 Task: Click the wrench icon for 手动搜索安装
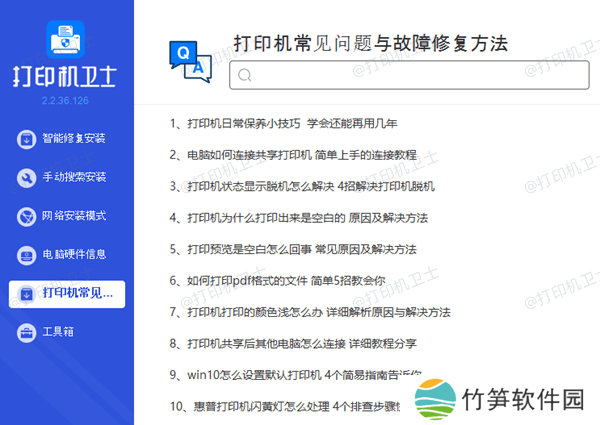click(26, 177)
